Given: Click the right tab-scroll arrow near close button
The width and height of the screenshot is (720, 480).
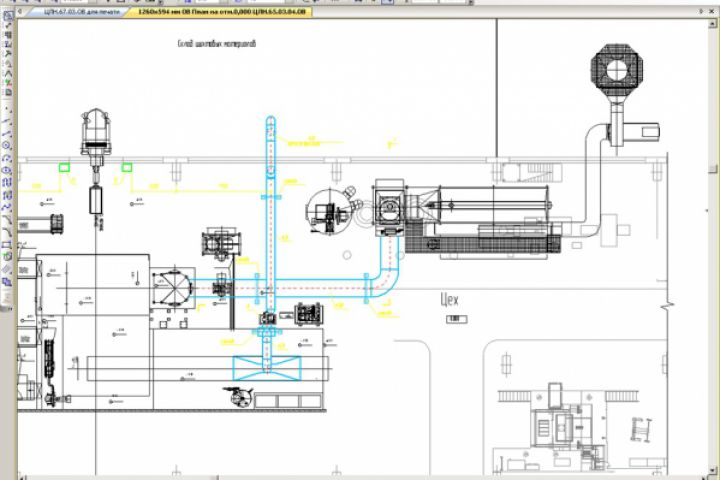Looking at the screenshot, I should point(701,11).
